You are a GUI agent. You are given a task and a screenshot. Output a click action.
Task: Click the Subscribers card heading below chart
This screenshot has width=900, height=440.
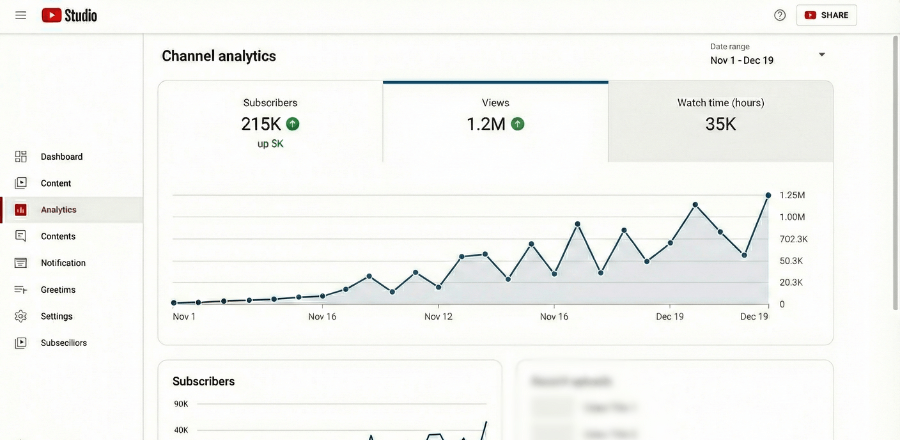point(204,381)
